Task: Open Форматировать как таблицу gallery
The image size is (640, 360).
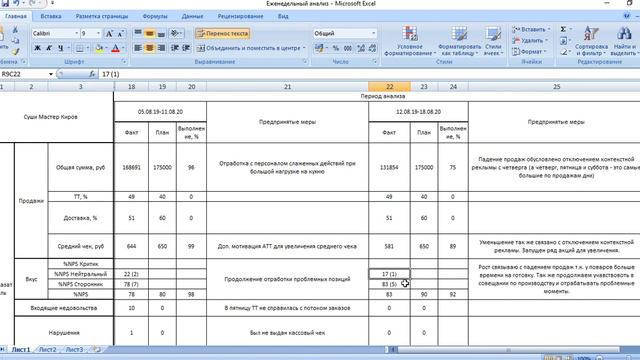Action: [x=459, y=41]
